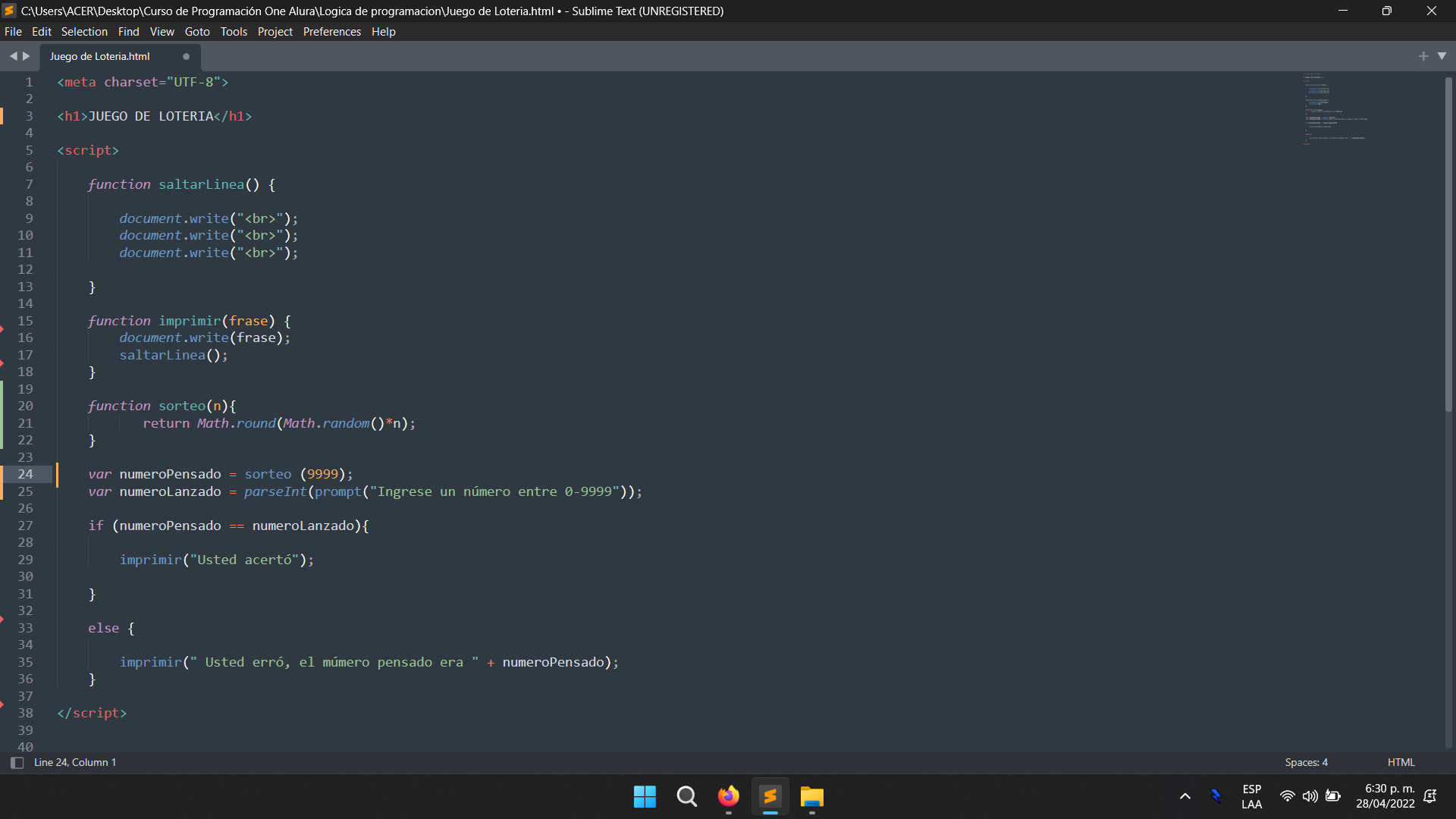
Task: Click the else keyword
Action: (103, 629)
